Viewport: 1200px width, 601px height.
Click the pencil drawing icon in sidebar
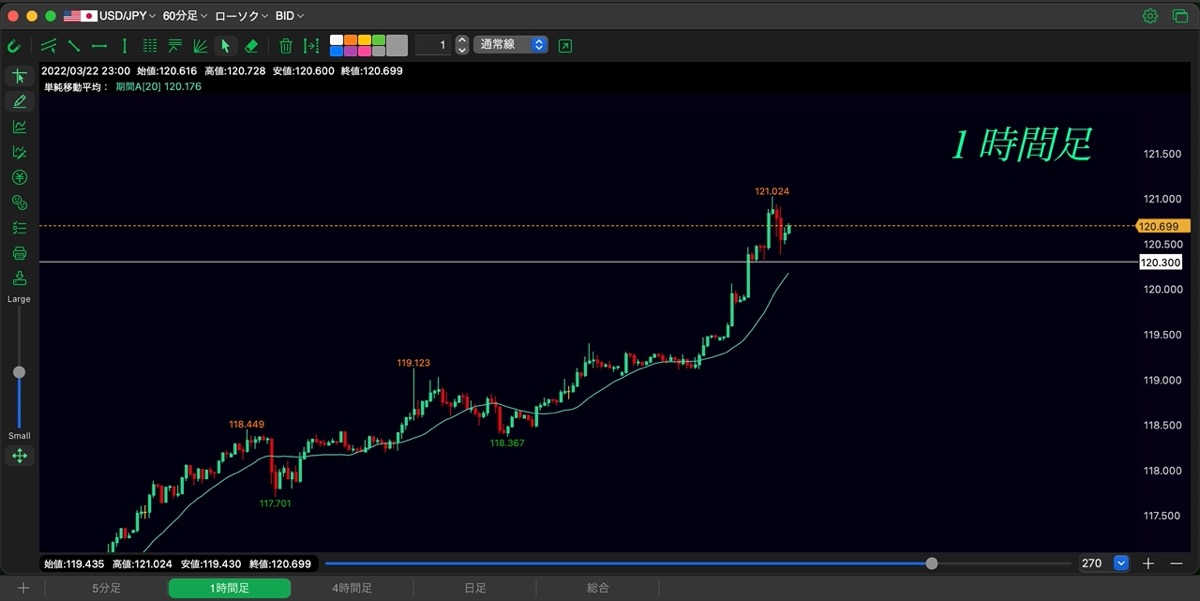tap(19, 101)
